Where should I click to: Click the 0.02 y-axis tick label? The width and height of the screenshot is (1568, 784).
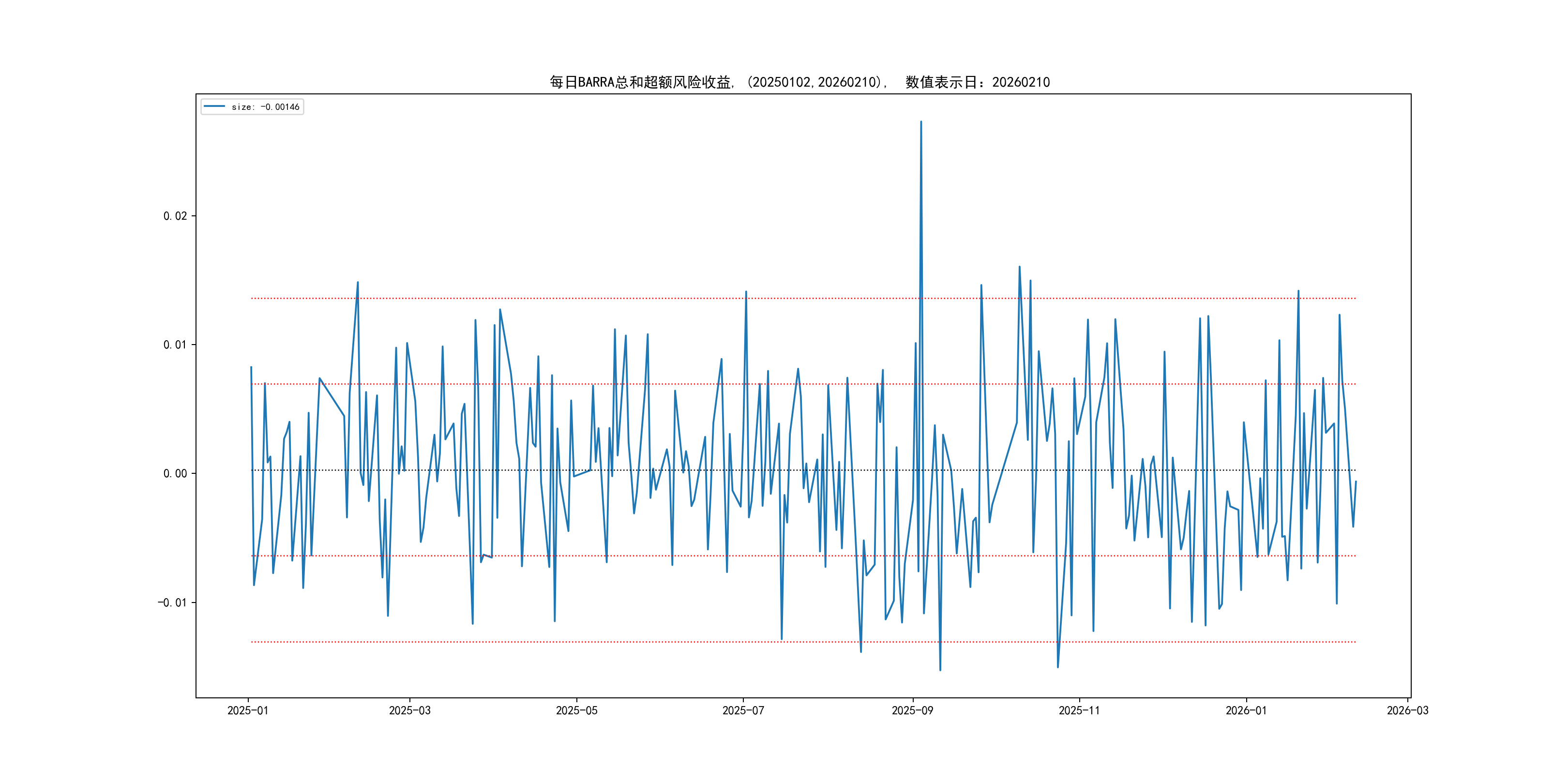pos(175,216)
